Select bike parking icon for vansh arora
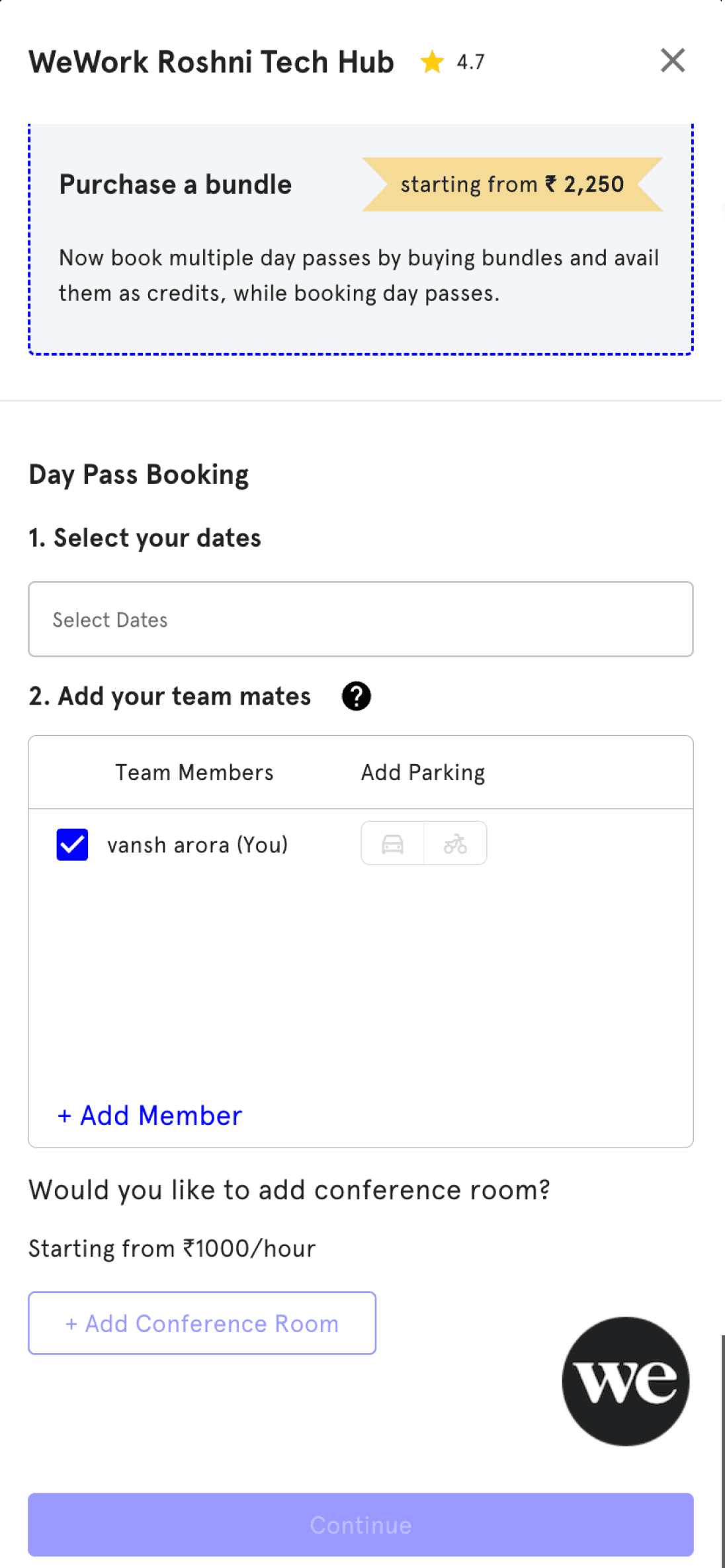 click(x=455, y=843)
